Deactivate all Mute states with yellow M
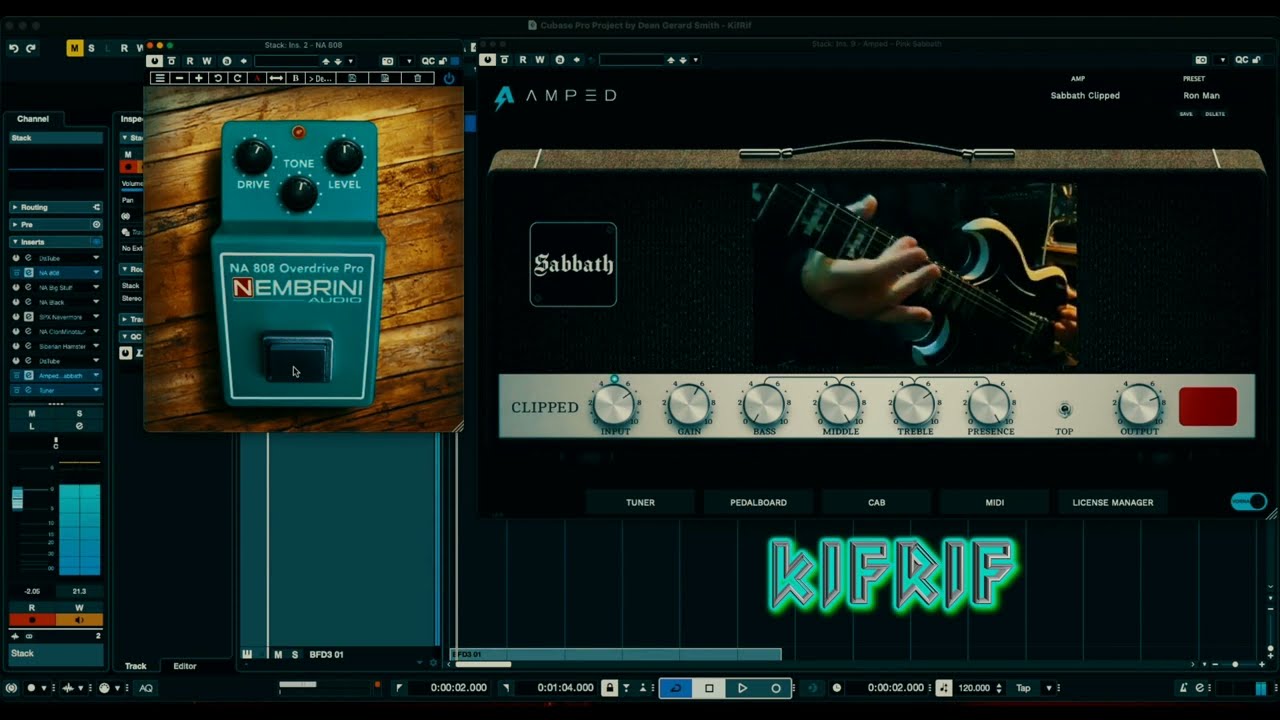1280x720 pixels. (x=75, y=48)
